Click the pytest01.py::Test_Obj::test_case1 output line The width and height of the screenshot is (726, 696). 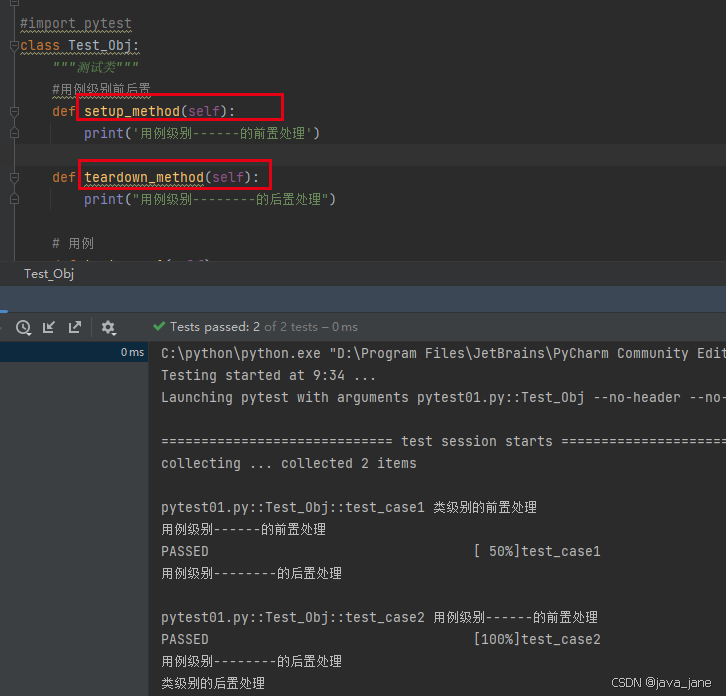pyautogui.click(x=349, y=508)
